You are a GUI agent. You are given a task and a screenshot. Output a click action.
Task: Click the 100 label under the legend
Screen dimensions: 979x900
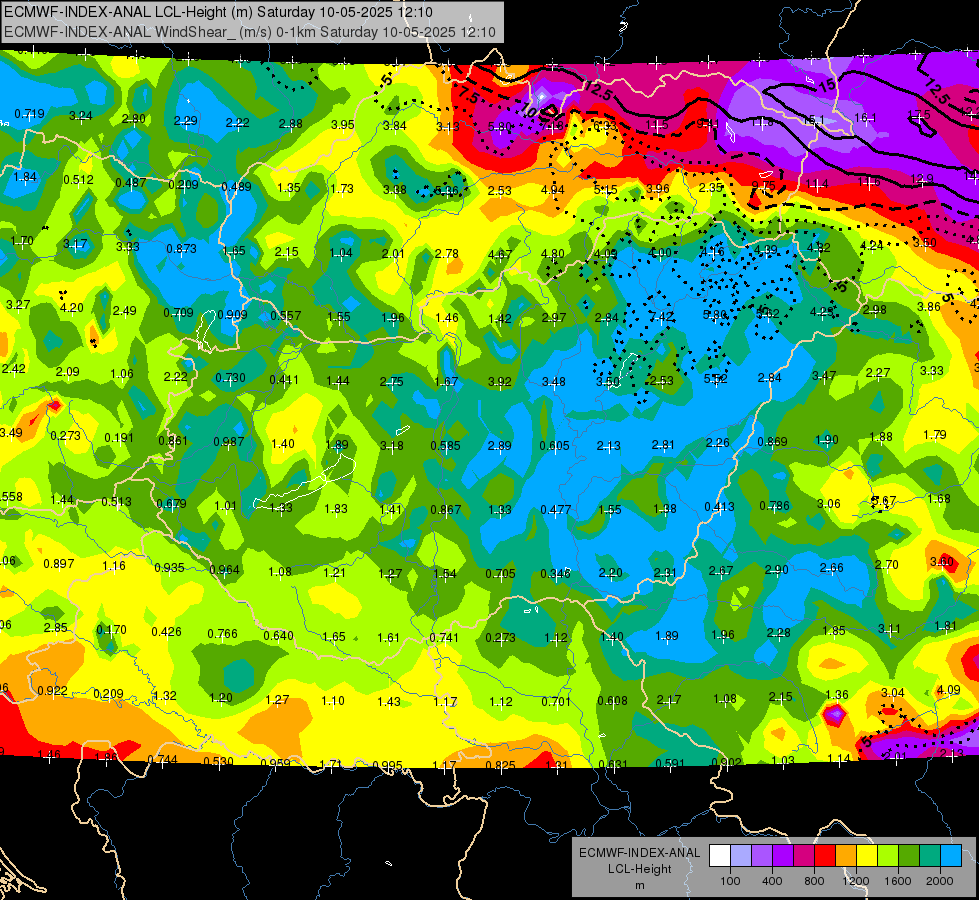(730, 881)
